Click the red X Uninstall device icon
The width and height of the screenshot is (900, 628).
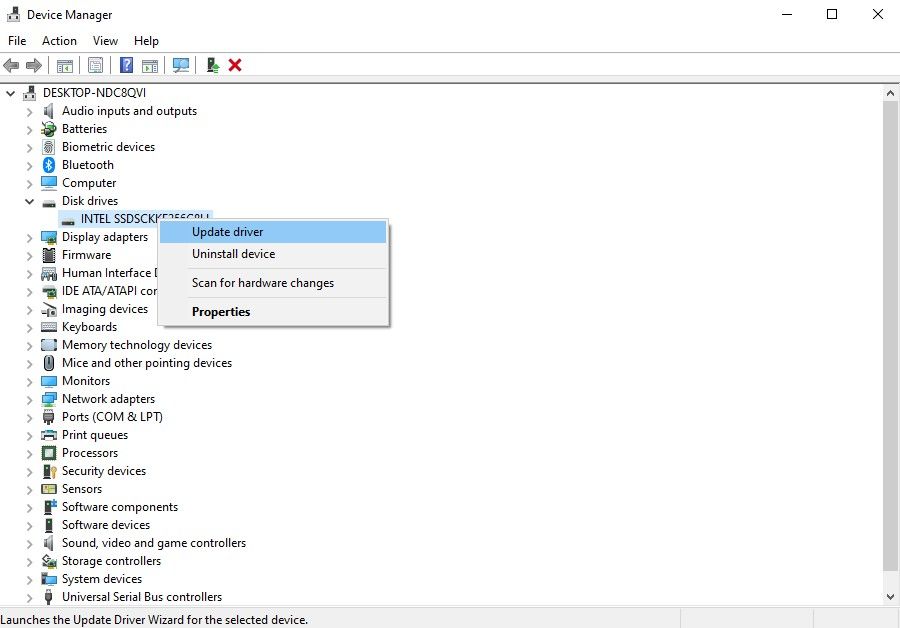235,65
